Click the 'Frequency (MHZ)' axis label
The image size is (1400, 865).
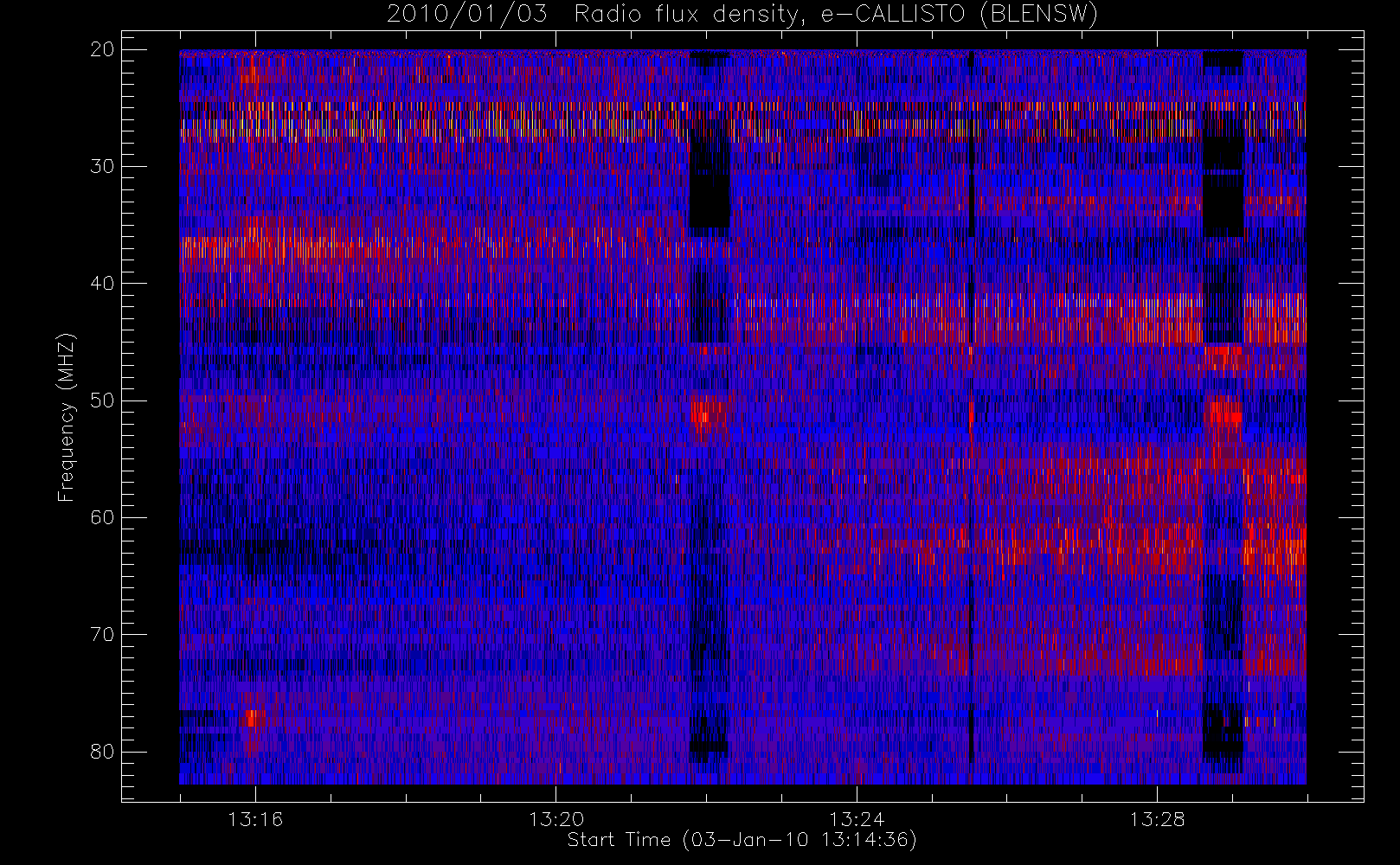pyautogui.click(x=67, y=418)
